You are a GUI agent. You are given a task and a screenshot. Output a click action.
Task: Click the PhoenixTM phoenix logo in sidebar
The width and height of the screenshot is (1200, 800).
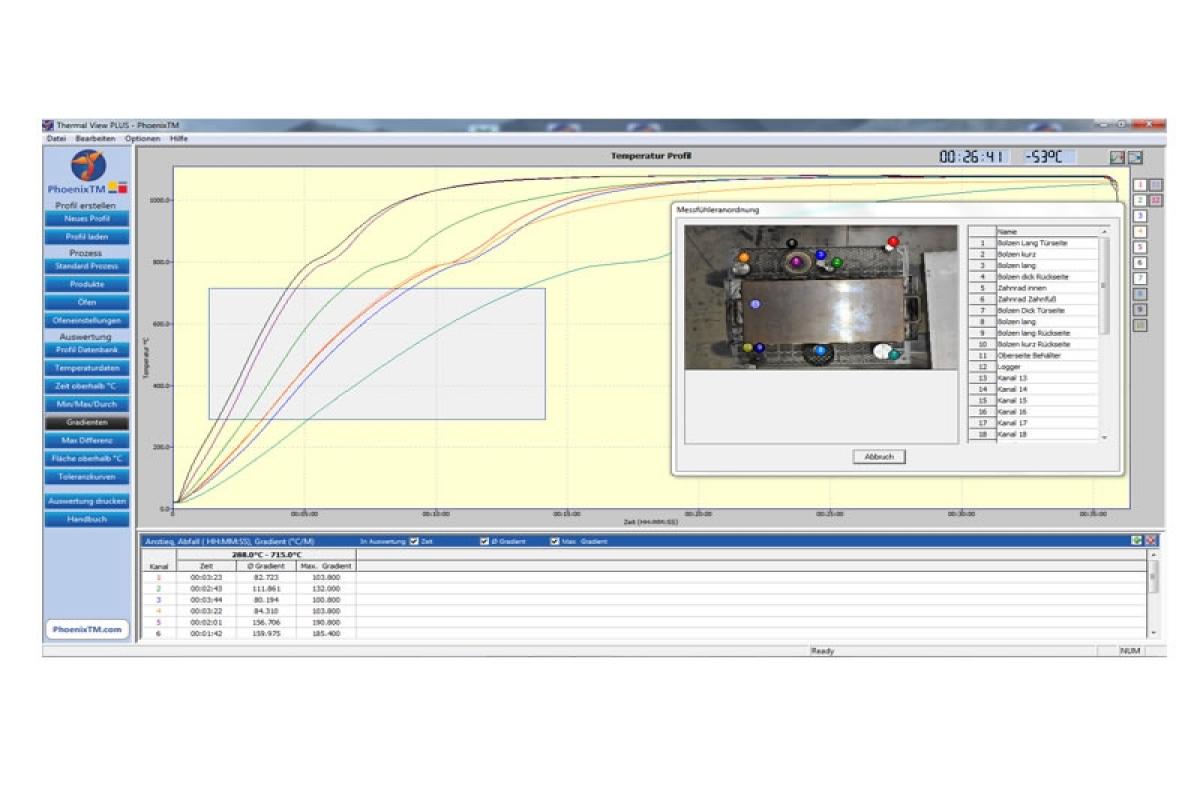click(x=87, y=166)
